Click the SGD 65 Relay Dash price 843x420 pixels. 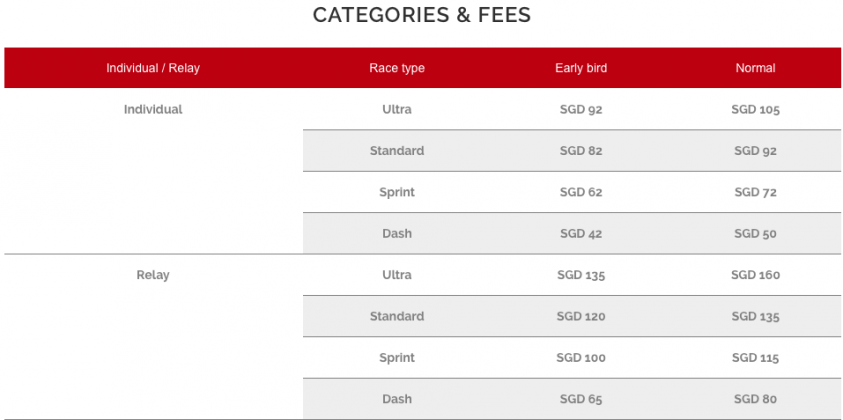(x=581, y=399)
